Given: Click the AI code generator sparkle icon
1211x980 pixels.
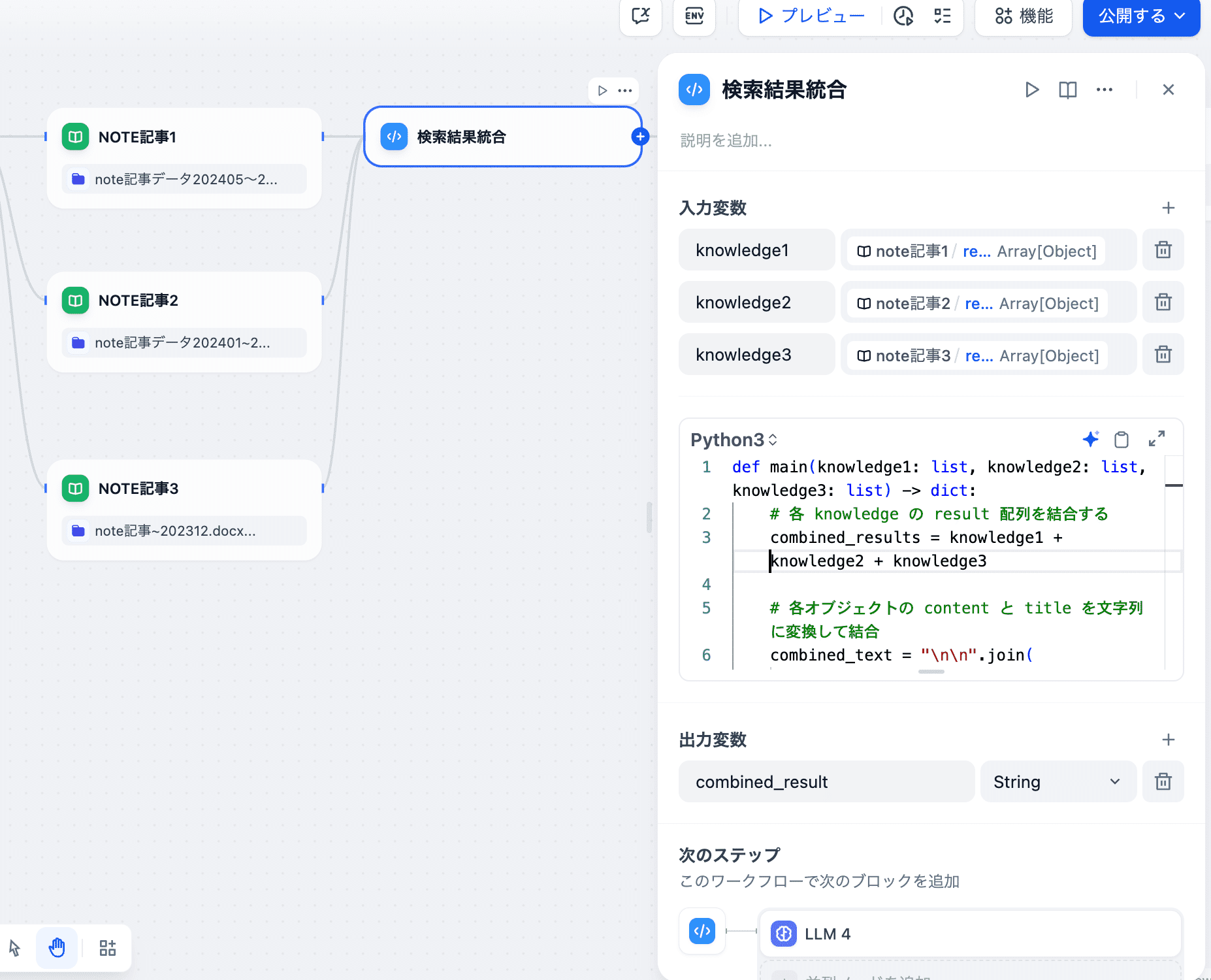Looking at the screenshot, I should click(x=1090, y=439).
